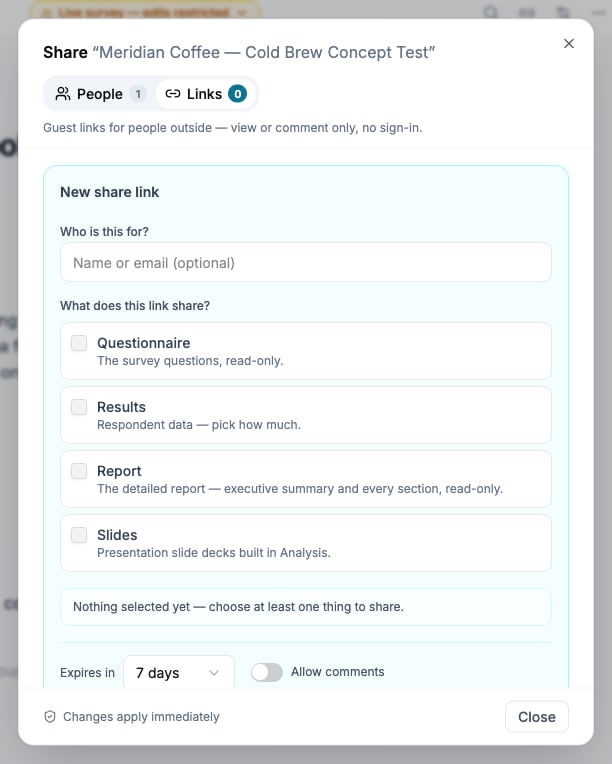Click the shield icon beside Changes apply immediately
The height and width of the screenshot is (764, 612).
pyautogui.click(x=50, y=716)
